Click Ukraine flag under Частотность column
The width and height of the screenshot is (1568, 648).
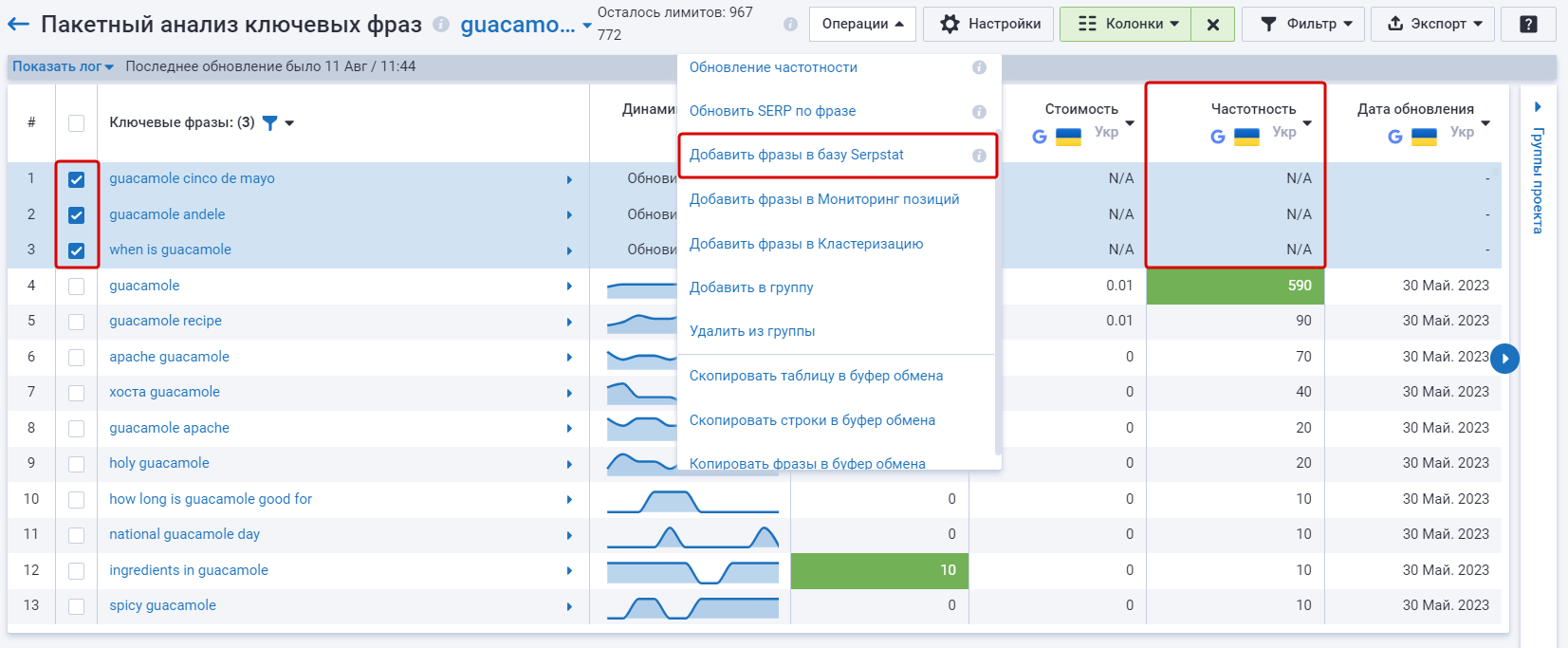click(1246, 137)
